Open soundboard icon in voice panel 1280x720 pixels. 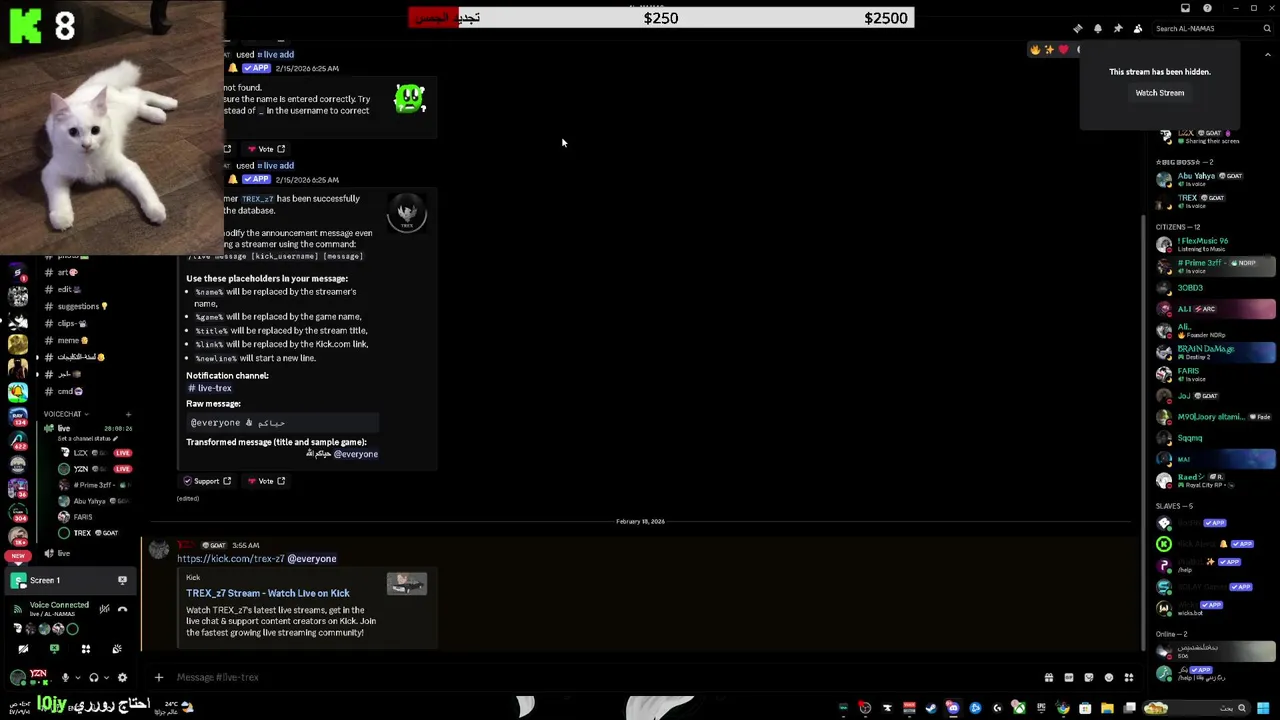[x=117, y=649]
